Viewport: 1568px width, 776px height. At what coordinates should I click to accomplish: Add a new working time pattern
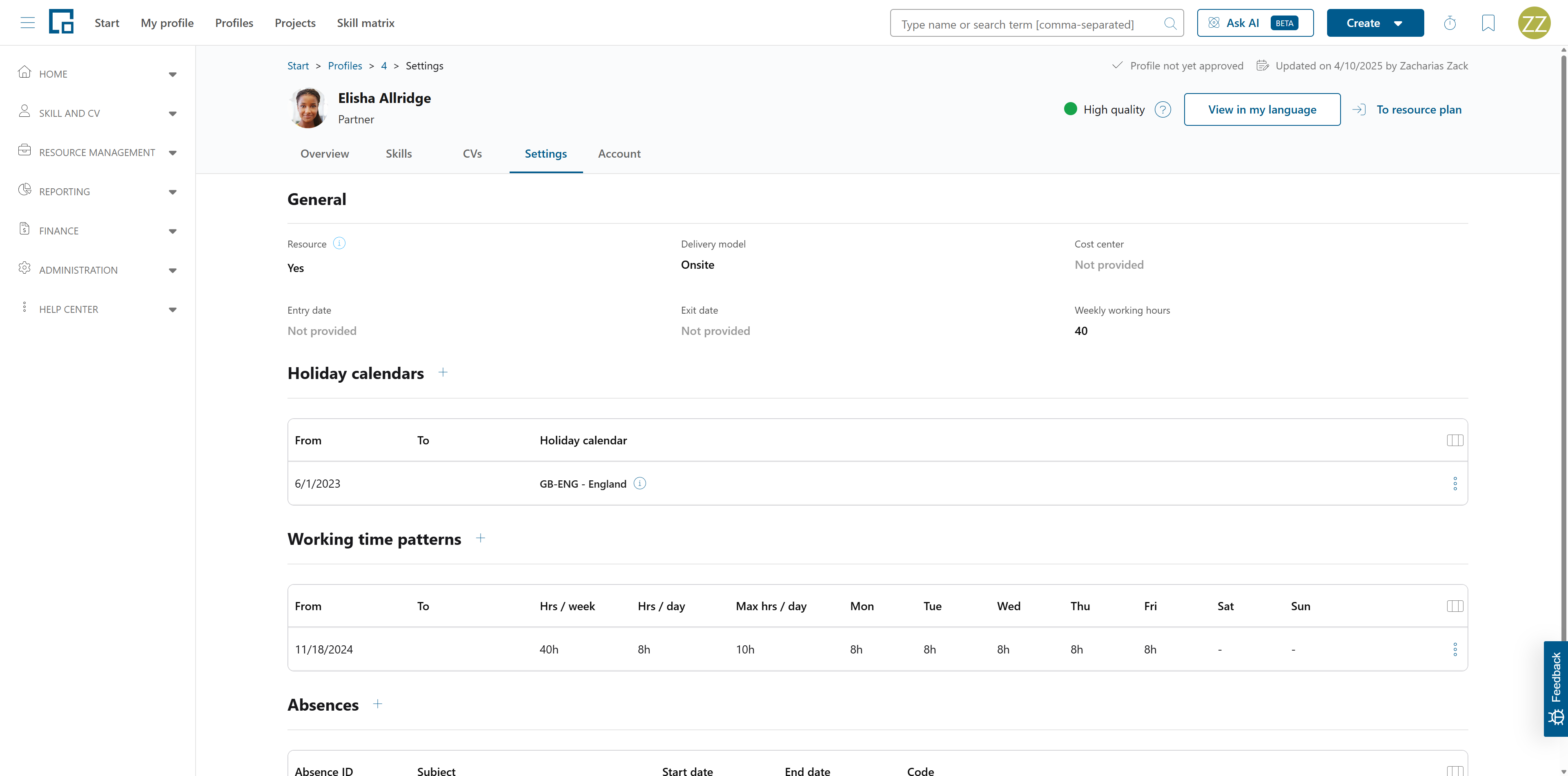[x=480, y=538]
